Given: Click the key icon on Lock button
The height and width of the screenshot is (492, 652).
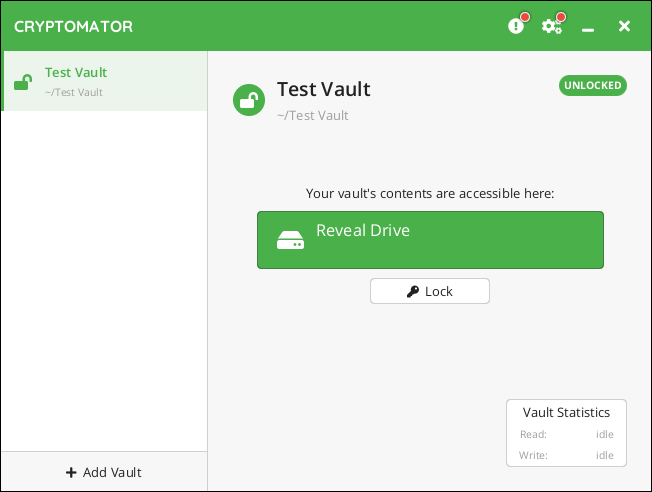Looking at the screenshot, I should (x=413, y=292).
